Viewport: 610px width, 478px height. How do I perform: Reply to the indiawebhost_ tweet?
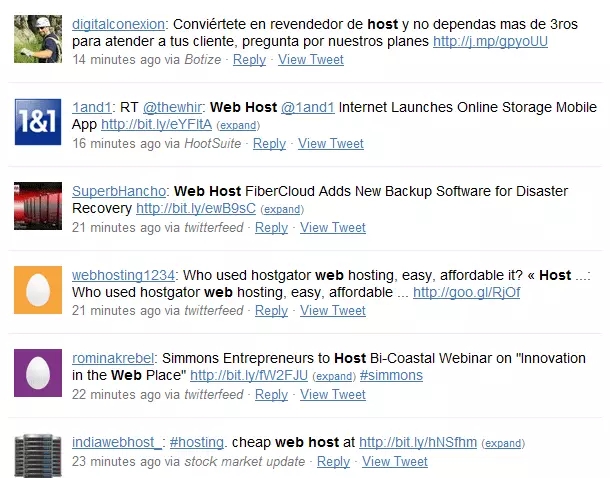coord(333,461)
